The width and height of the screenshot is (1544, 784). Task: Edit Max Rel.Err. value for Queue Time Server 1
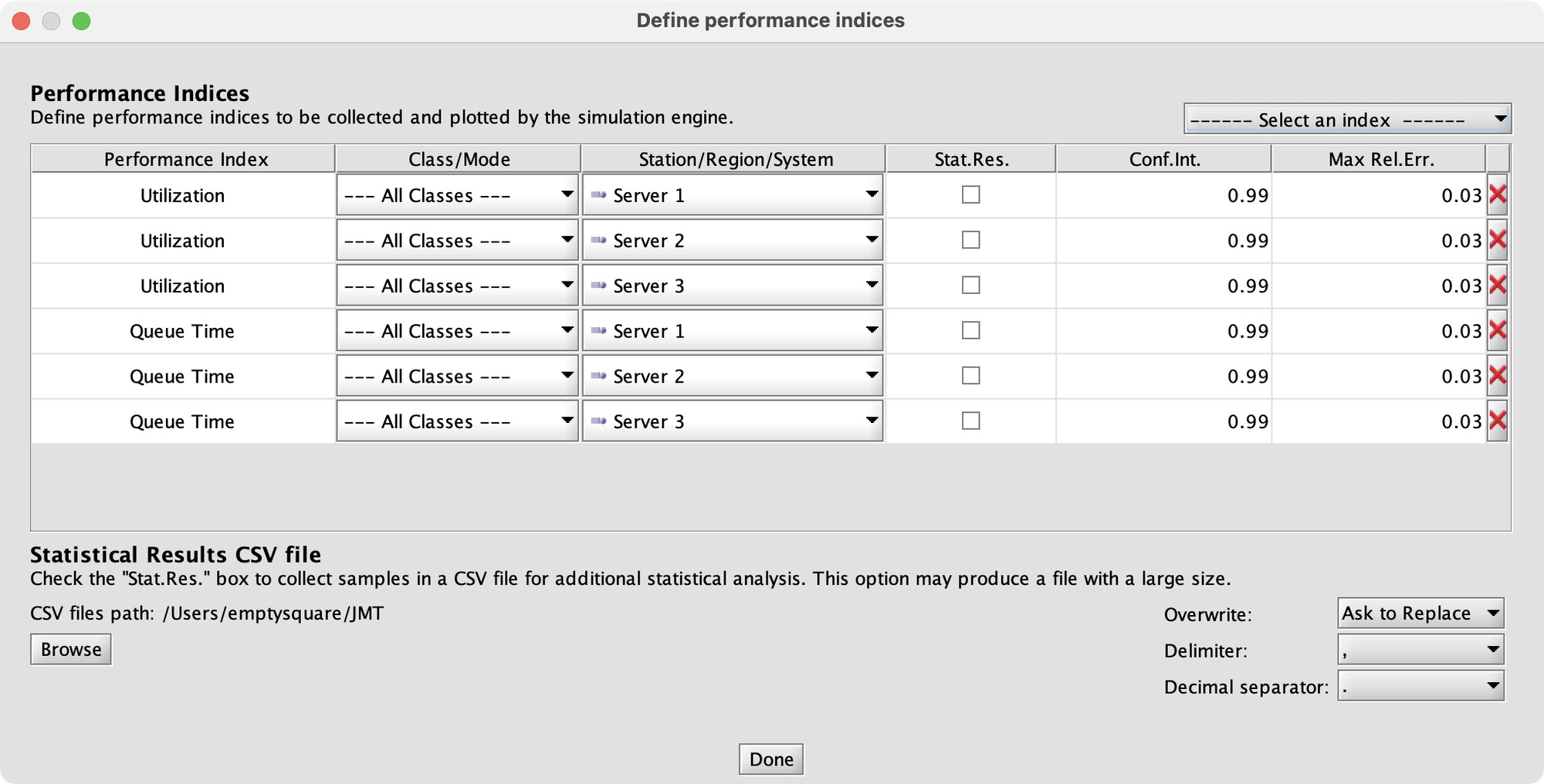[1379, 331]
